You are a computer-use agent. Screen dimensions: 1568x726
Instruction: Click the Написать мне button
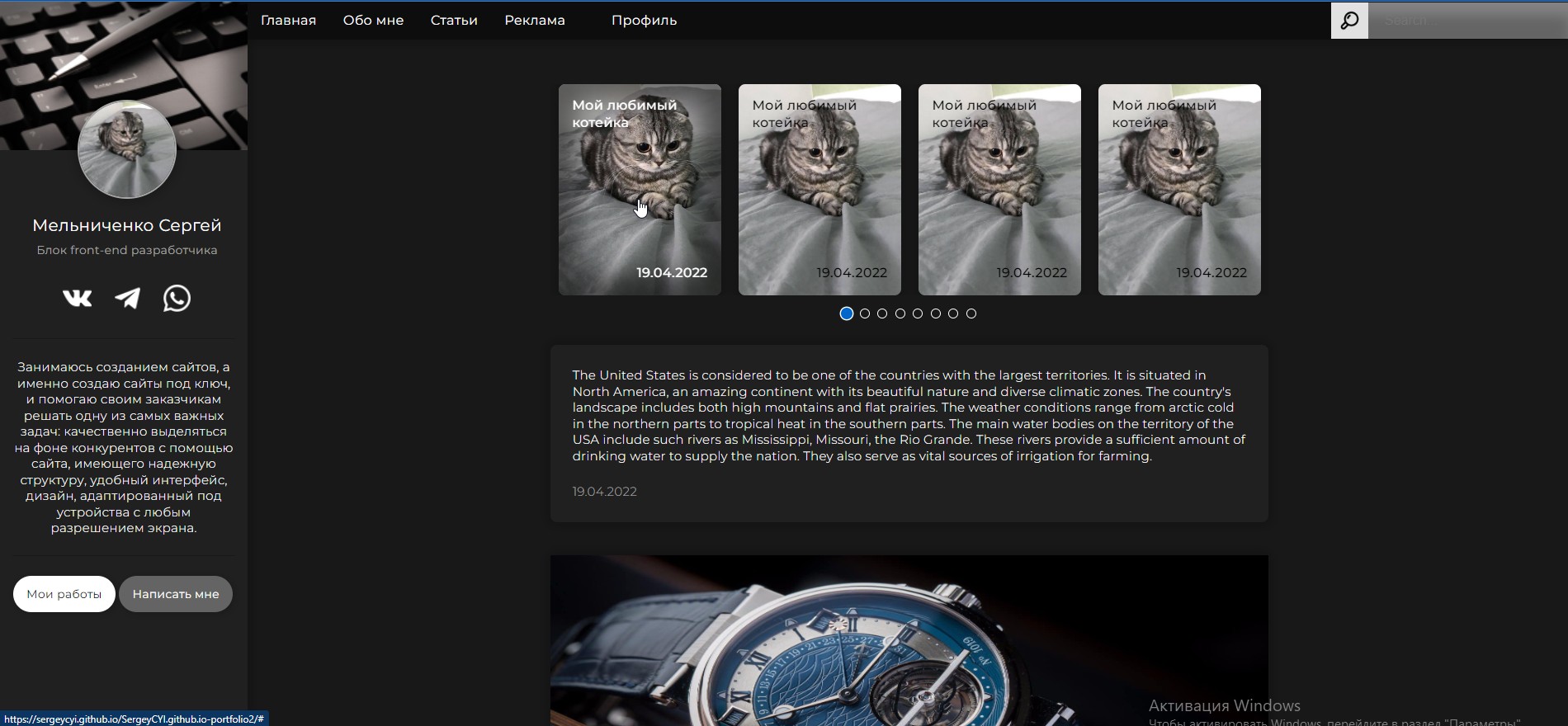(176, 594)
